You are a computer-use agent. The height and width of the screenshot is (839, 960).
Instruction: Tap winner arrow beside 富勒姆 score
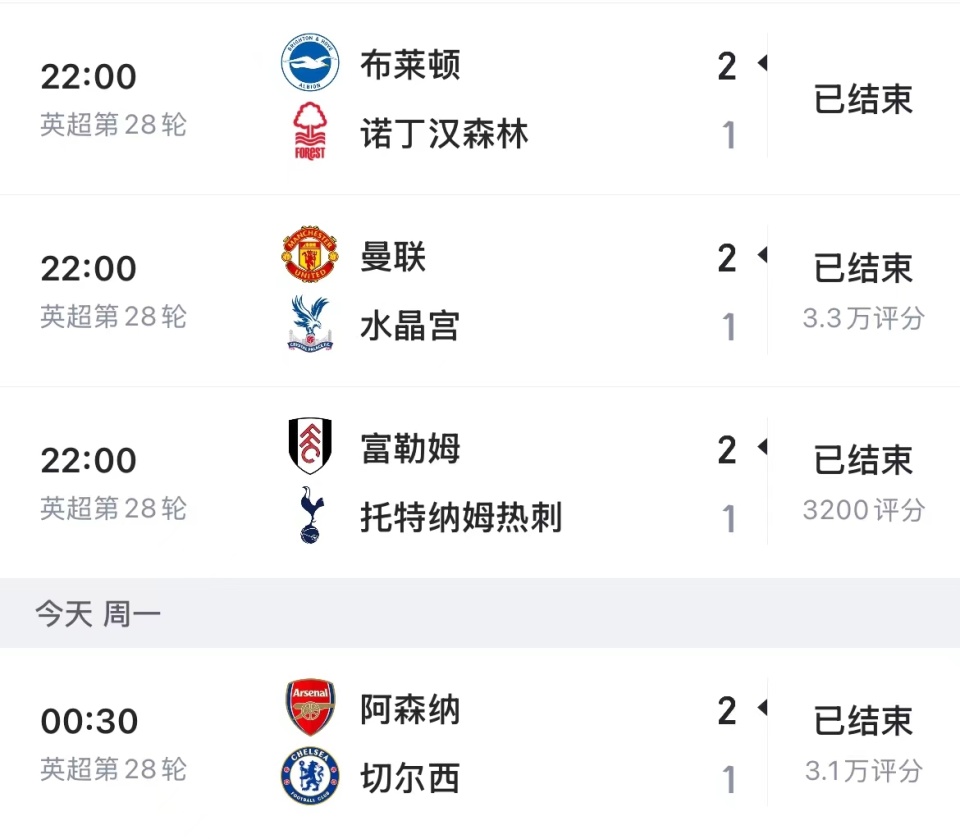click(762, 447)
